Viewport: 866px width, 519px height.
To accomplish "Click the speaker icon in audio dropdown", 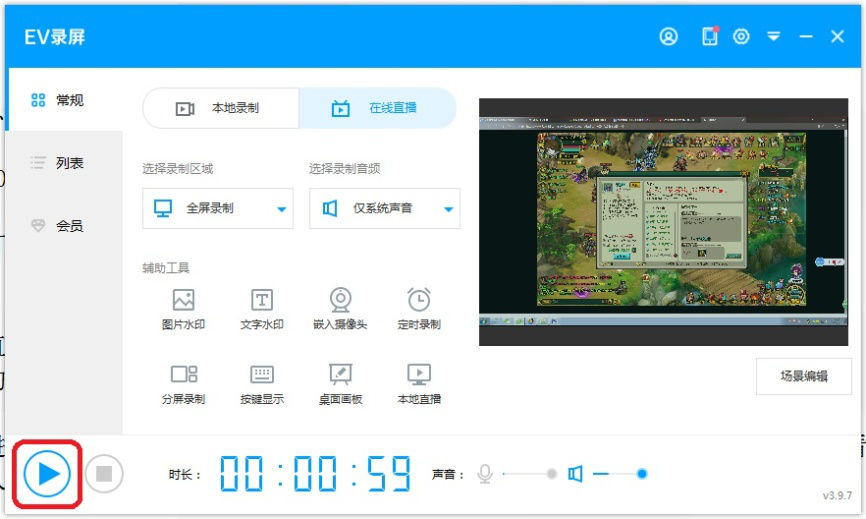I will pos(330,208).
